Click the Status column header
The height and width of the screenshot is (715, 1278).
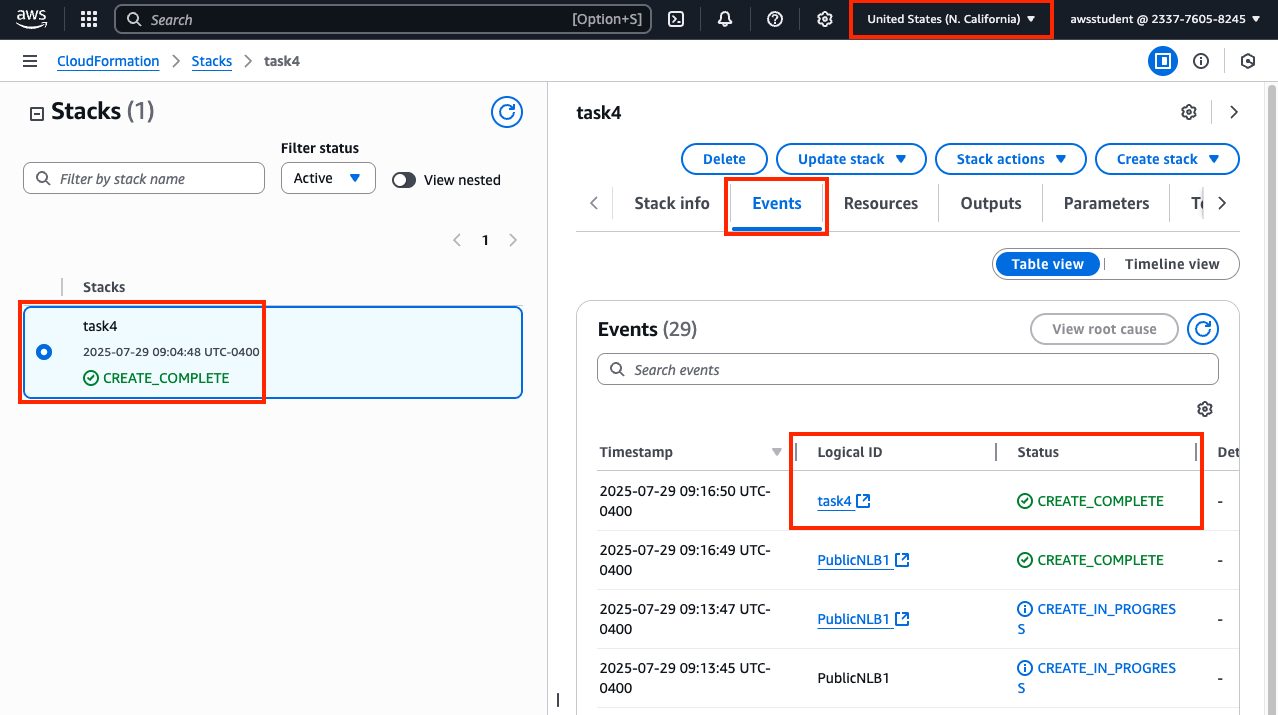point(1038,452)
